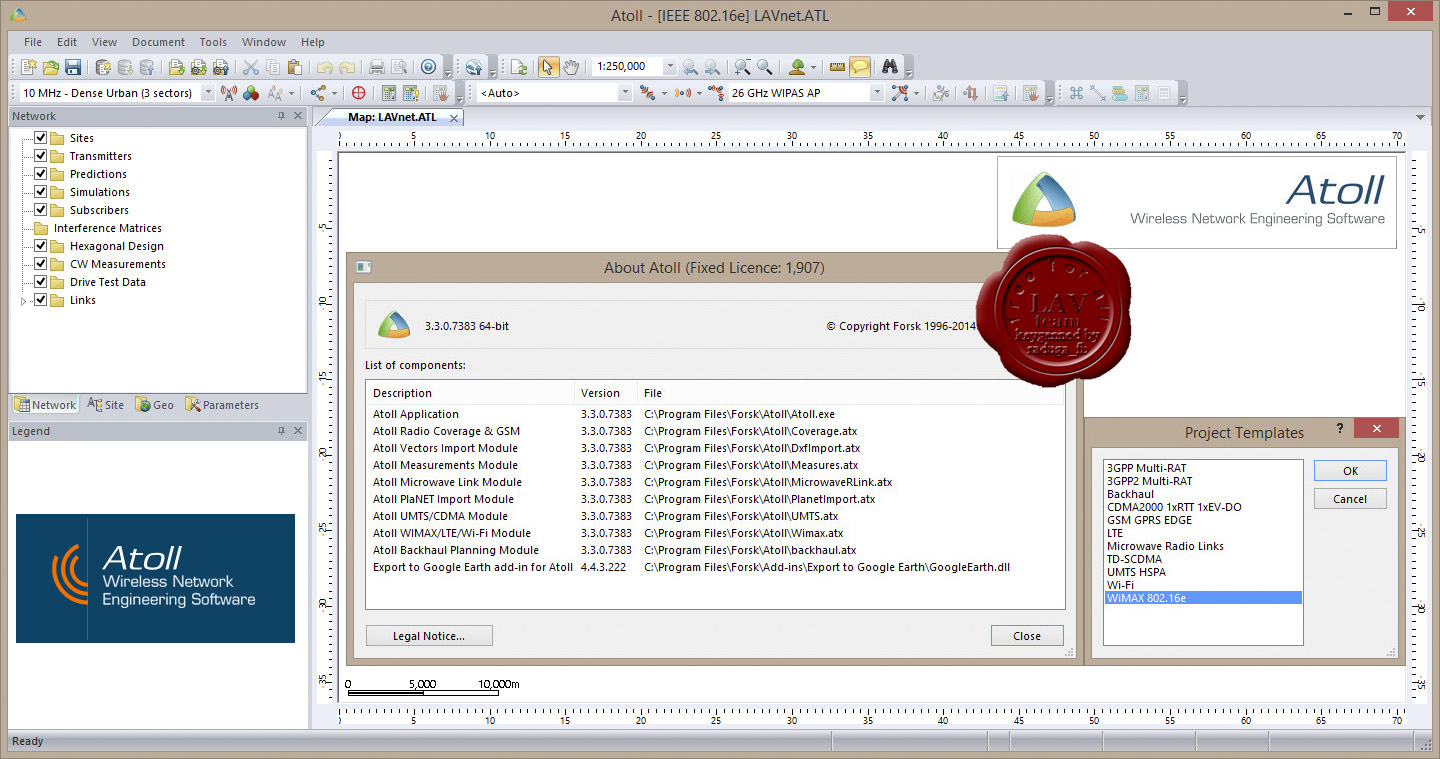
Task: Open the share-nodes icon dropdown arrow
Action: pos(334,93)
